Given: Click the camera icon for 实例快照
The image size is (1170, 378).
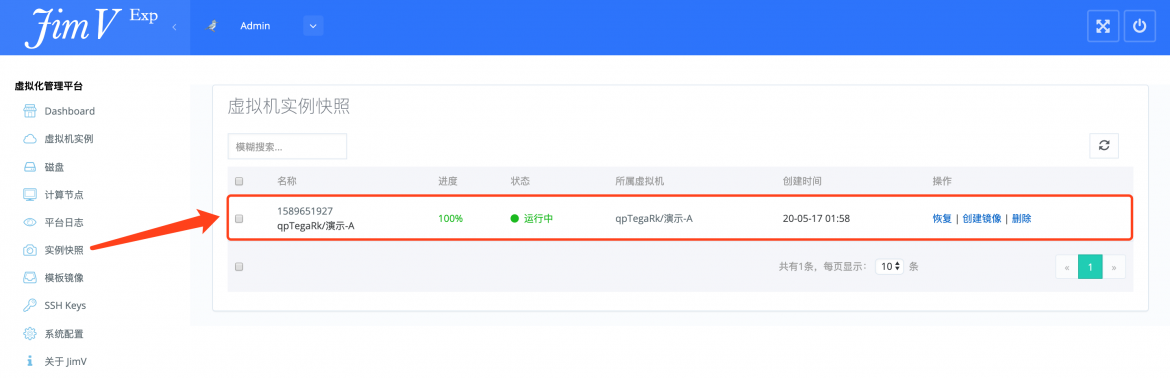Looking at the screenshot, I should point(30,250).
